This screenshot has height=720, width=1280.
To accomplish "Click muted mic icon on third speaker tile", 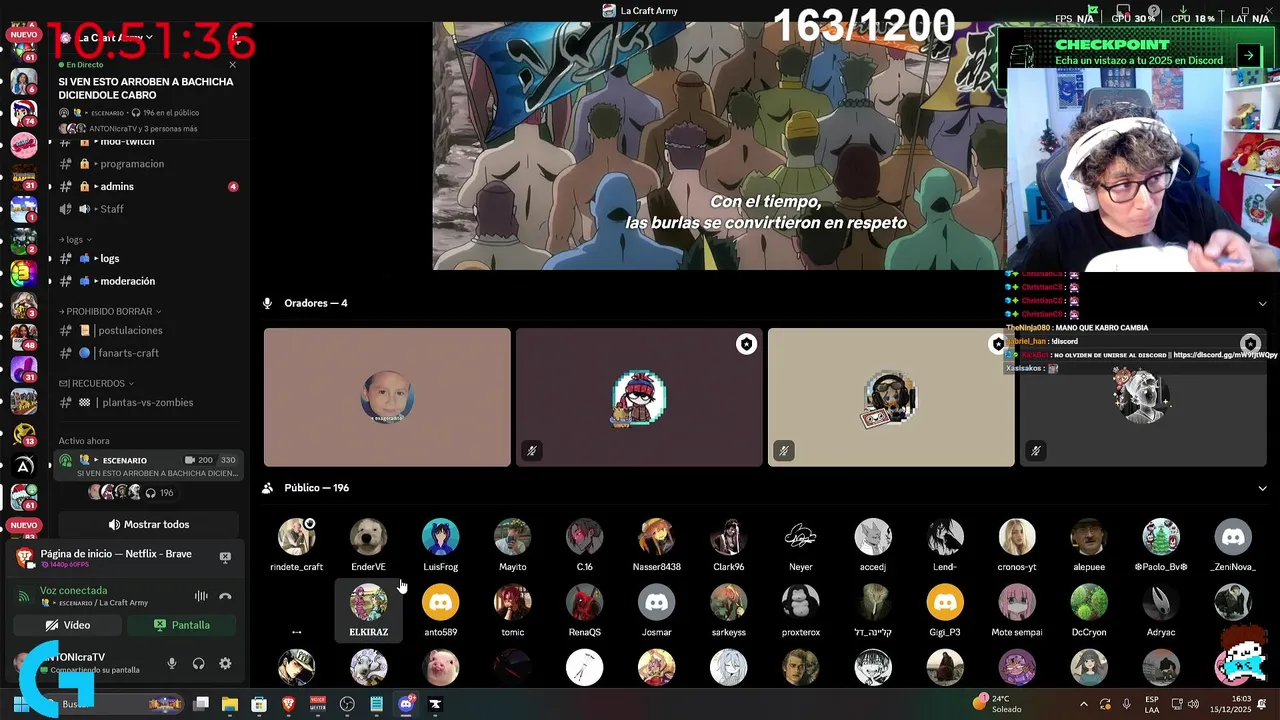I will point(784,451).
